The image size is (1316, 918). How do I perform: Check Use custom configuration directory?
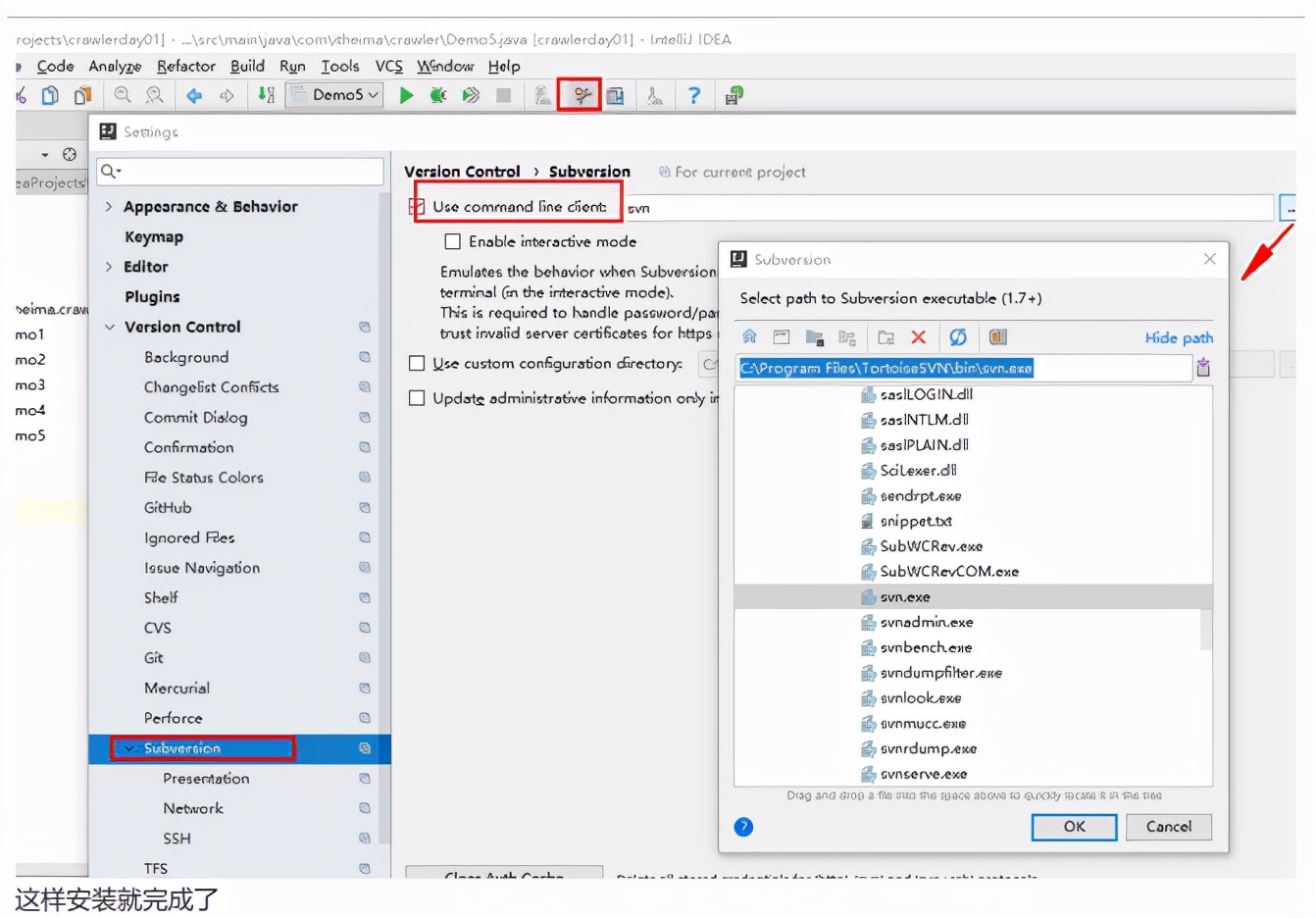(x=417, y=364)
